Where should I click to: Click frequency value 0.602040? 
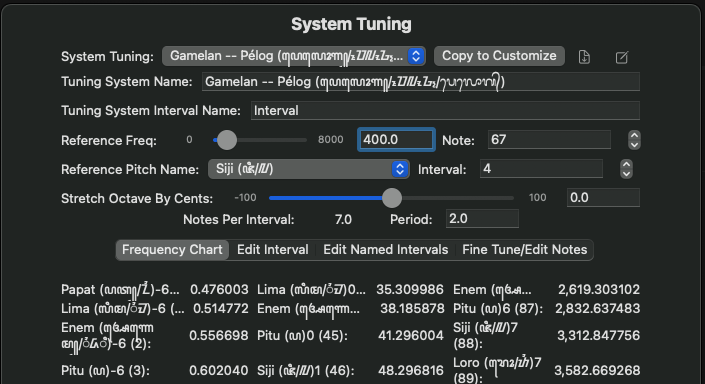coord(219,371)
